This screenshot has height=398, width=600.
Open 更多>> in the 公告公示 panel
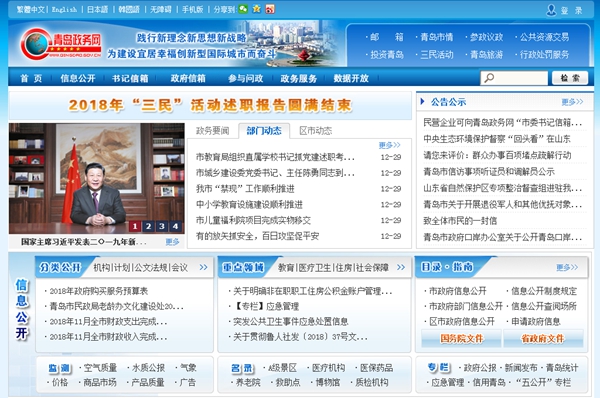tap(572, 102)
